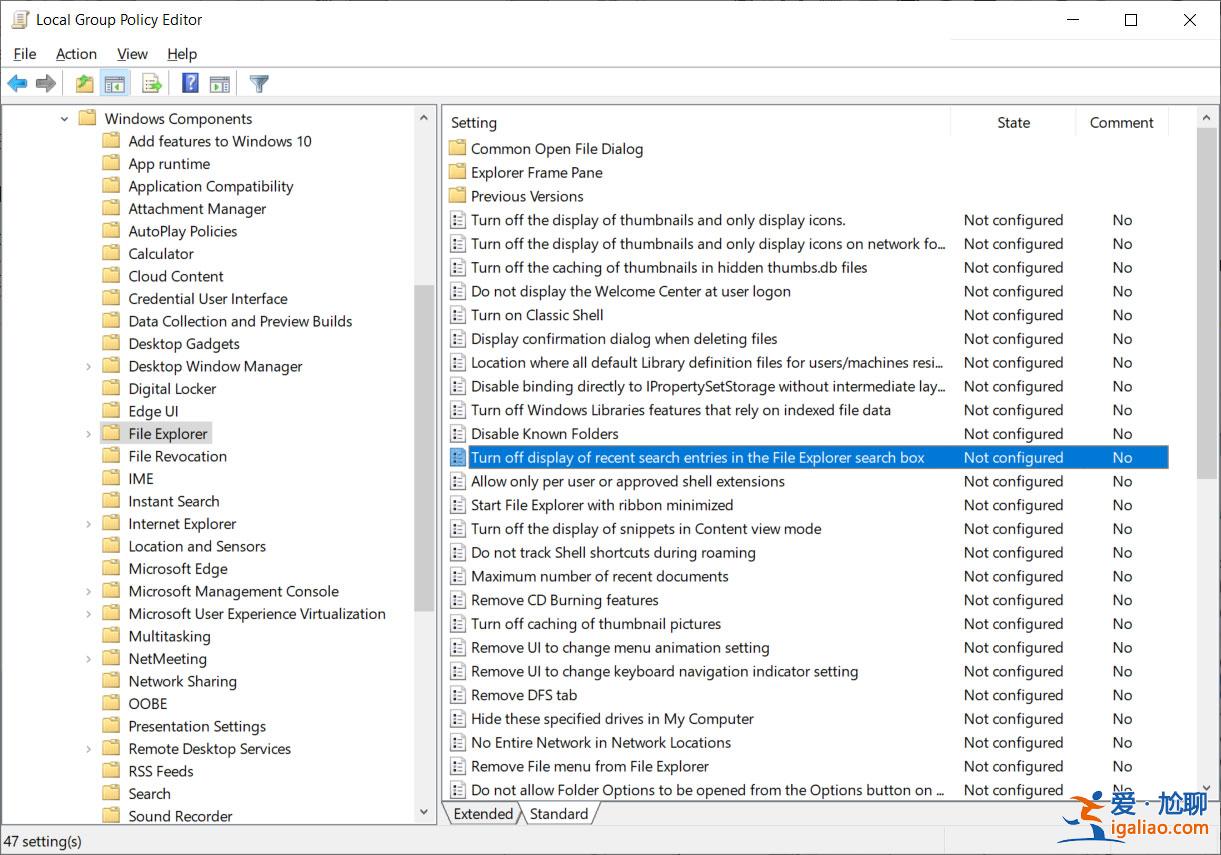Switch to the Standard tab

pyautogui.click(x=558, y=814)
